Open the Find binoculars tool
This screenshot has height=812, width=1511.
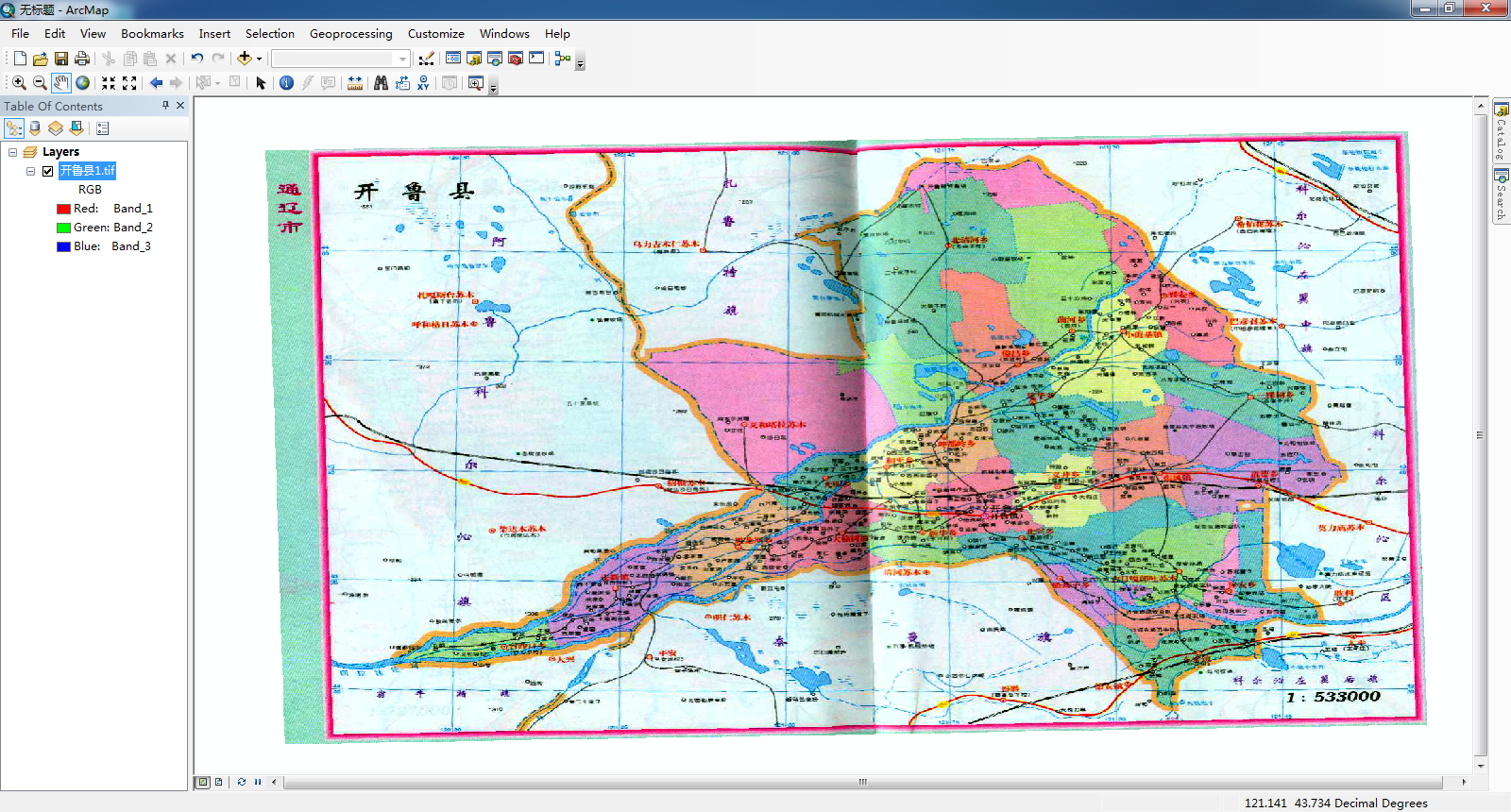tap(381, 83)
